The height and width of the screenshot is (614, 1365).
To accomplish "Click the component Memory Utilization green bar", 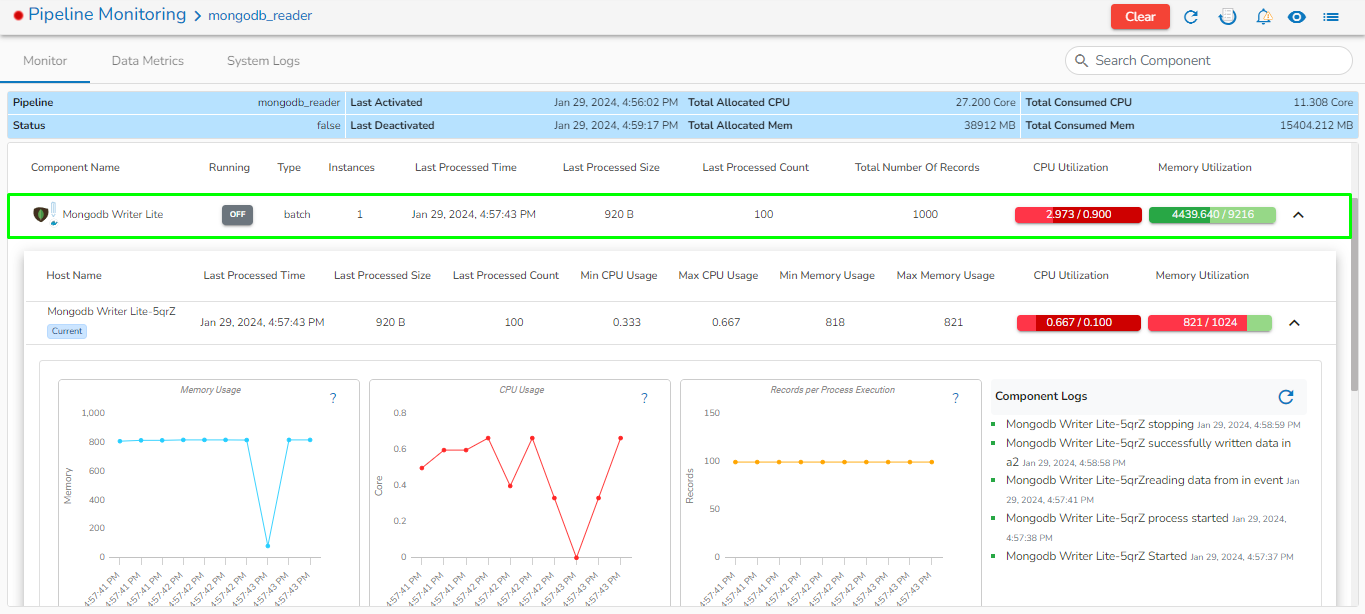I will (1212, 215).
